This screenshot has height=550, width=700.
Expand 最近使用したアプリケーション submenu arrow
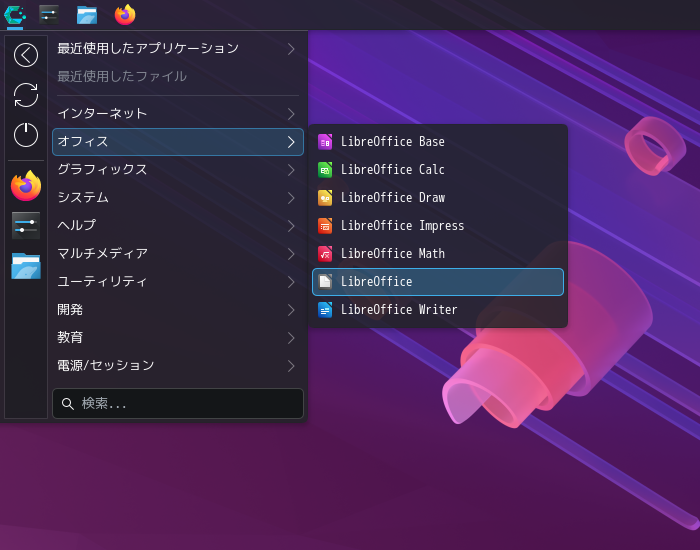click(291, 49)
